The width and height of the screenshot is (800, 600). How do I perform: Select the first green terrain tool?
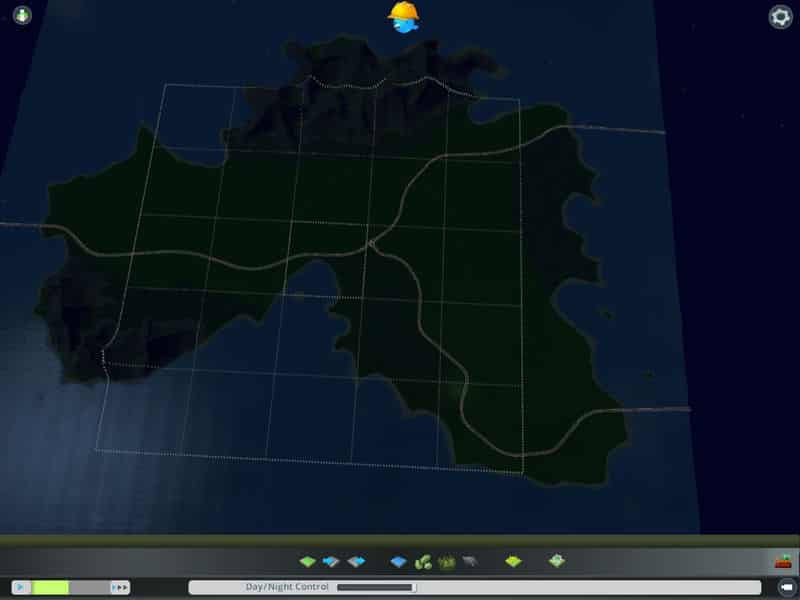[x=308, y=562]
